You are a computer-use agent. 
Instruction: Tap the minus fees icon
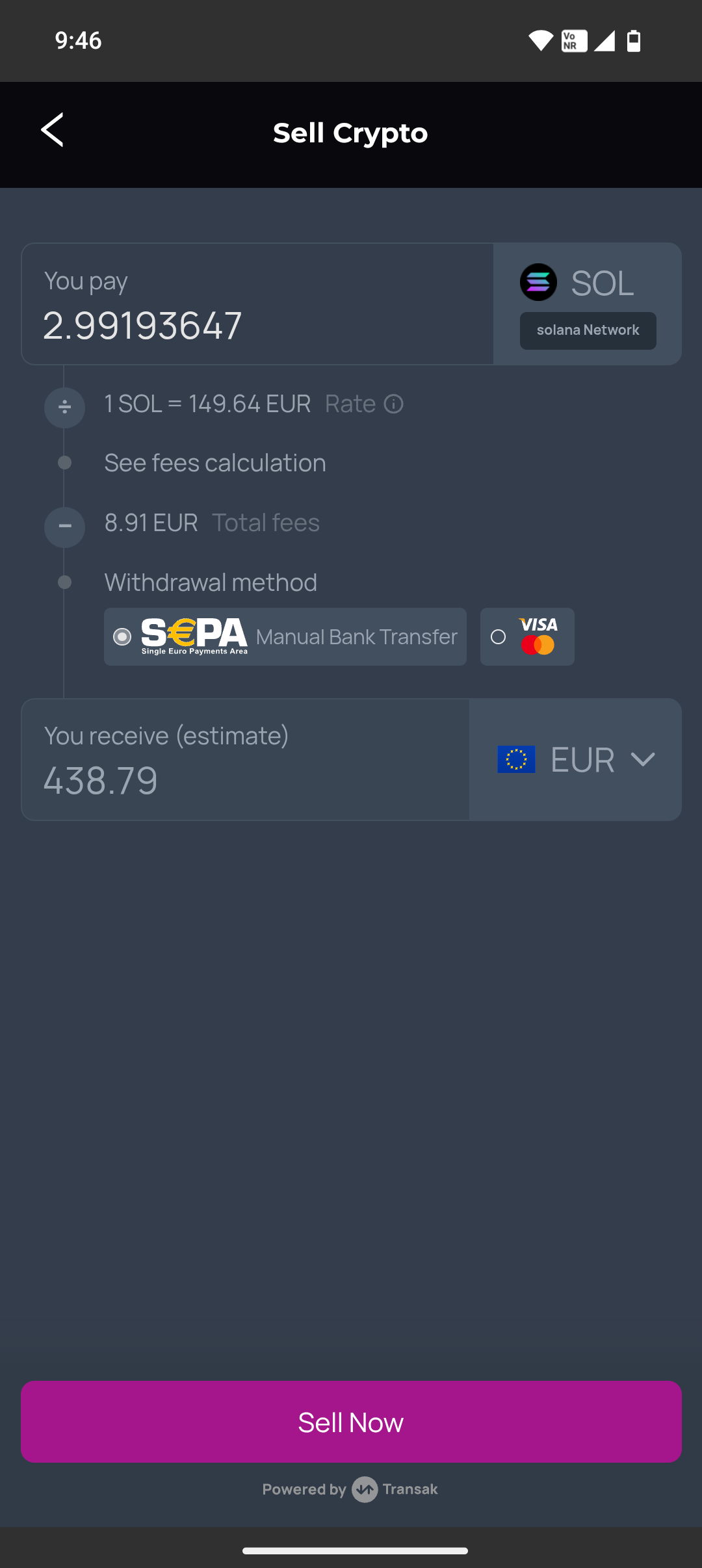64,527
